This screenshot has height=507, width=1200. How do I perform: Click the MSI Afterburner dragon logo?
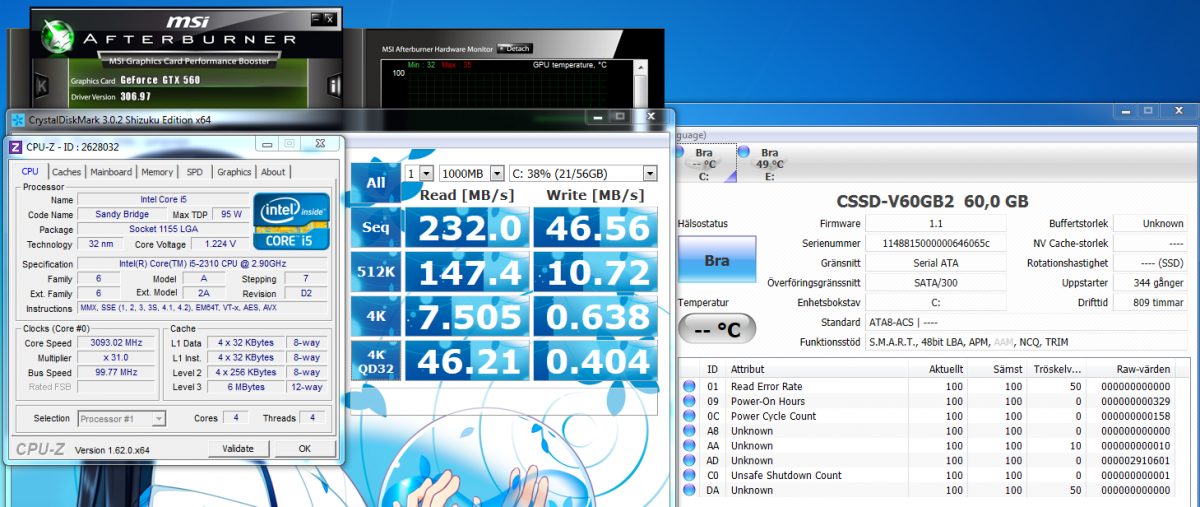click(x=59, y=38)
